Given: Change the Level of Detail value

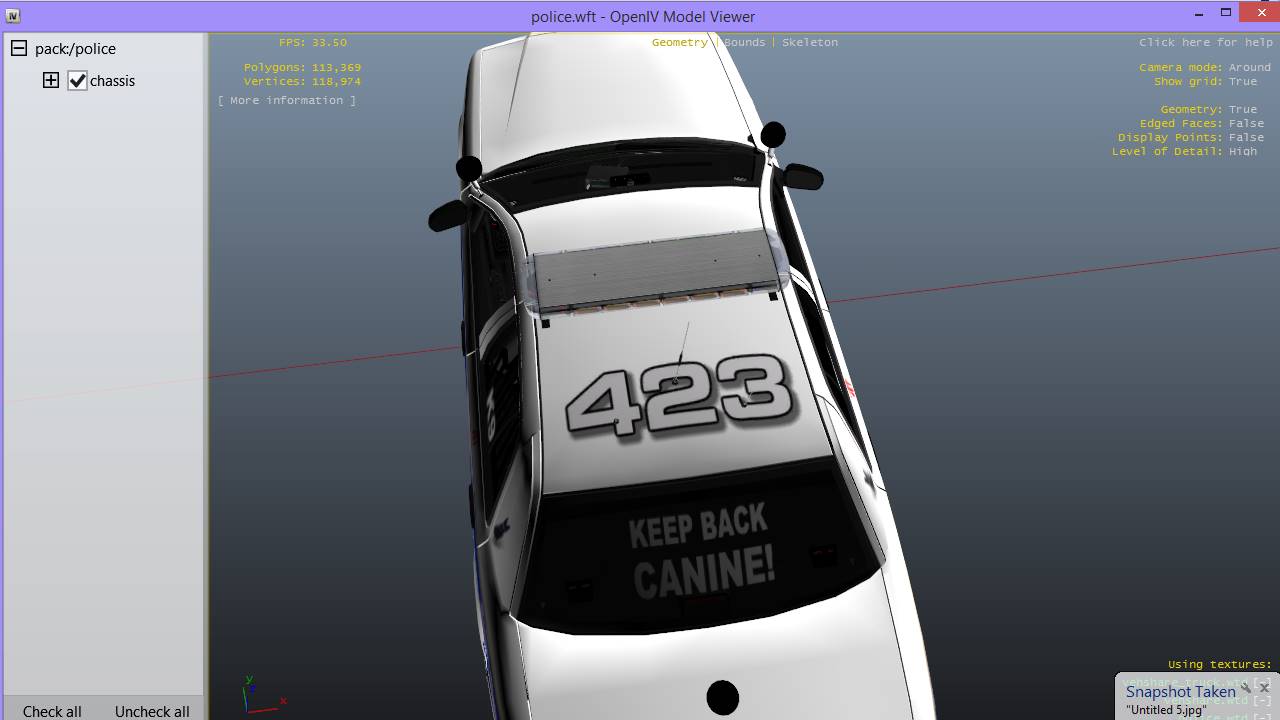Looking at the screenshot, I should pos(1243,151).
